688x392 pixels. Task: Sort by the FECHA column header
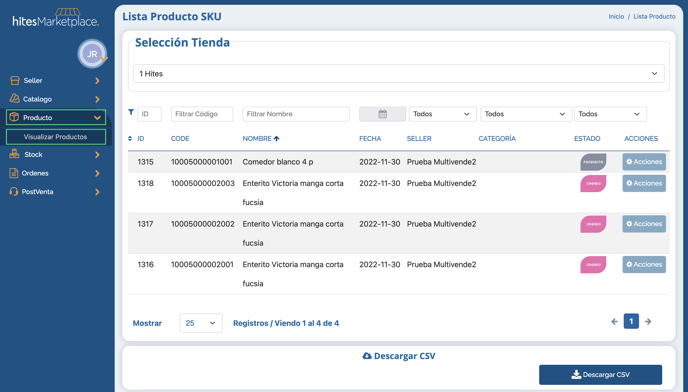coord(370,138)
